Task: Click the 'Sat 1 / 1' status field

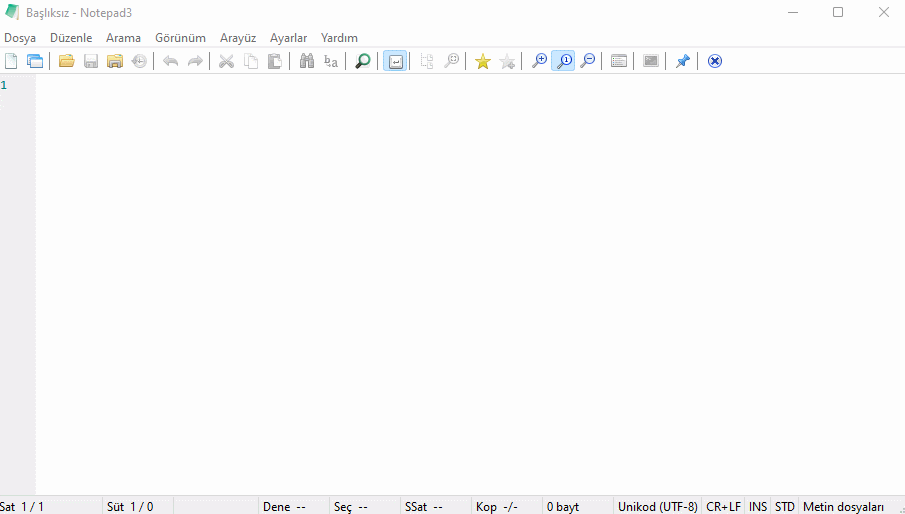Action: (x=51, y=507)
